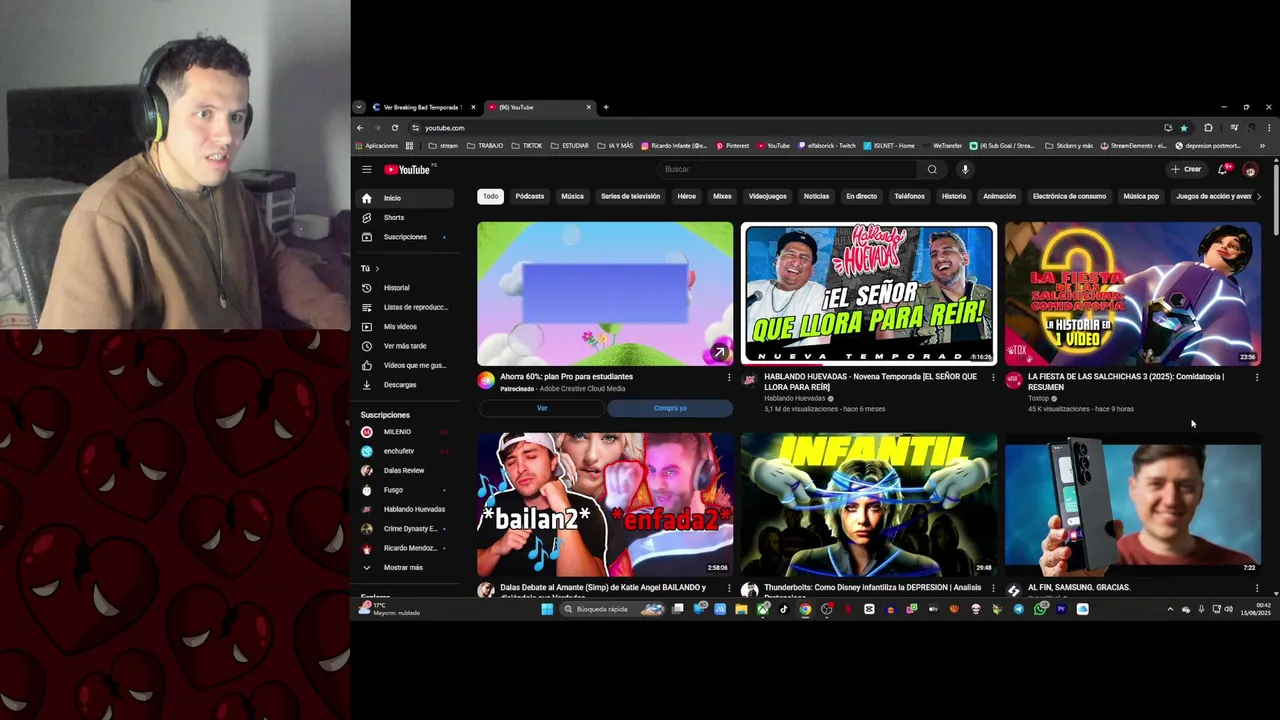Focus the Buscar search field
The height and width of the screenshot is (720, 1280).
[788, 169]
